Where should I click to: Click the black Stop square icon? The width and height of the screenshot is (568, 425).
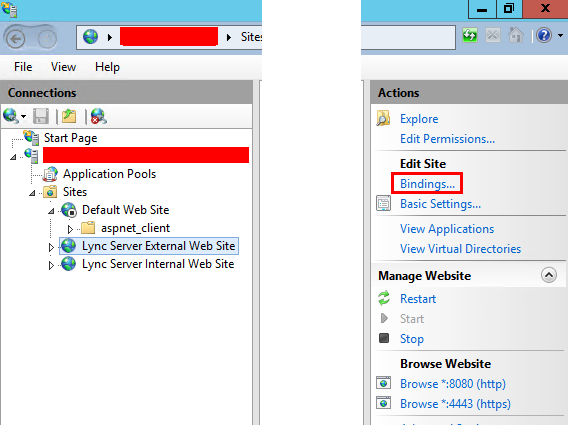384,338
